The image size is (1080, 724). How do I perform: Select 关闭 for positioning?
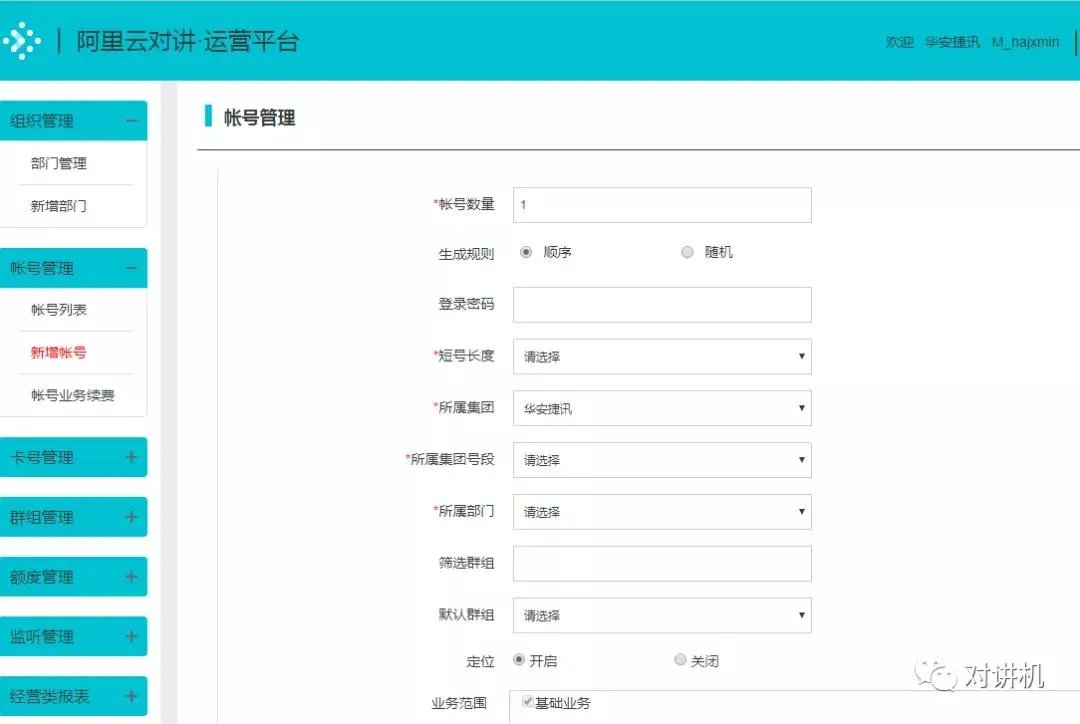[681, 660]
